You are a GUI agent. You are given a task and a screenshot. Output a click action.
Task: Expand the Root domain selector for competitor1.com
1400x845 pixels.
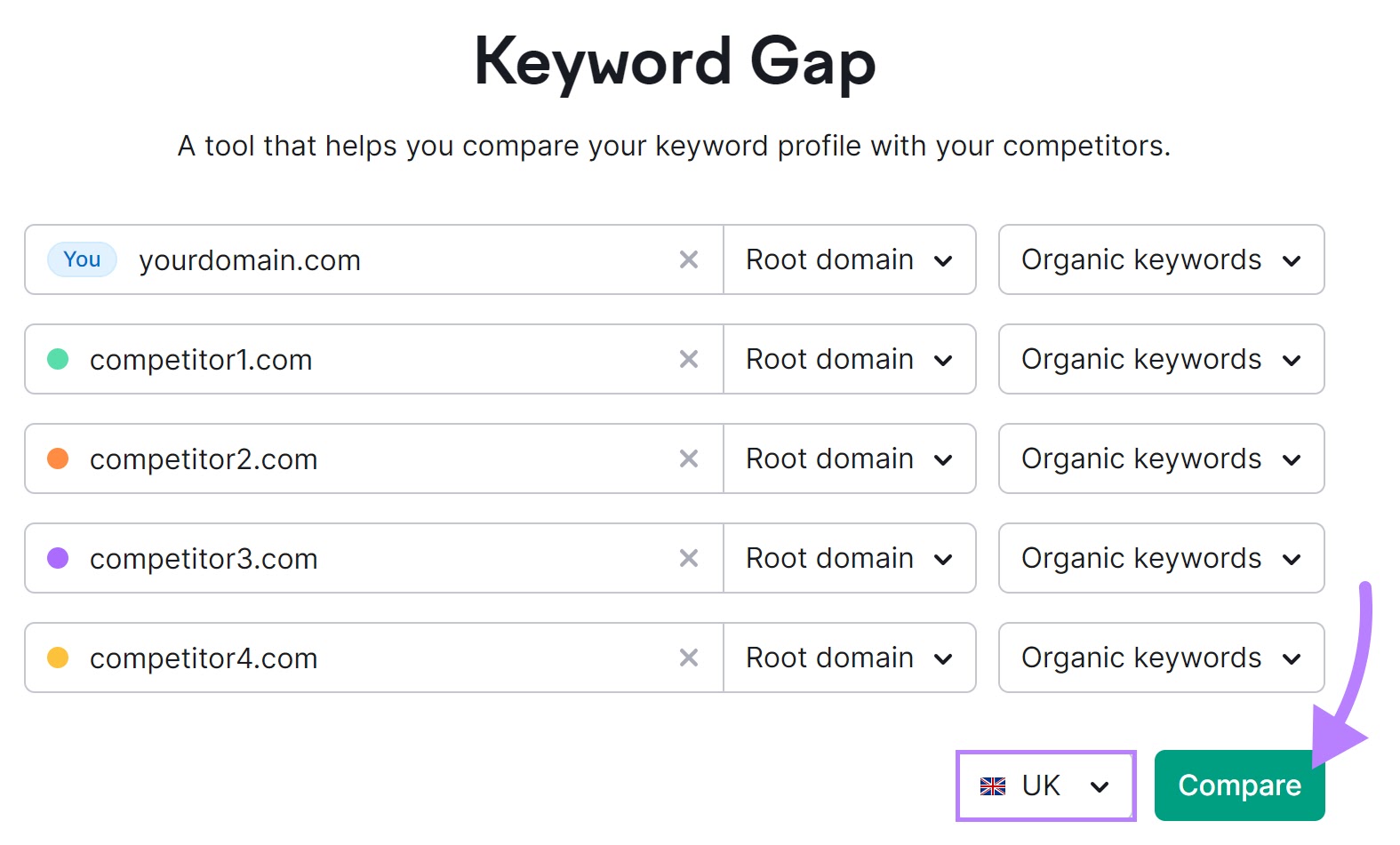[x=849, y=359]
